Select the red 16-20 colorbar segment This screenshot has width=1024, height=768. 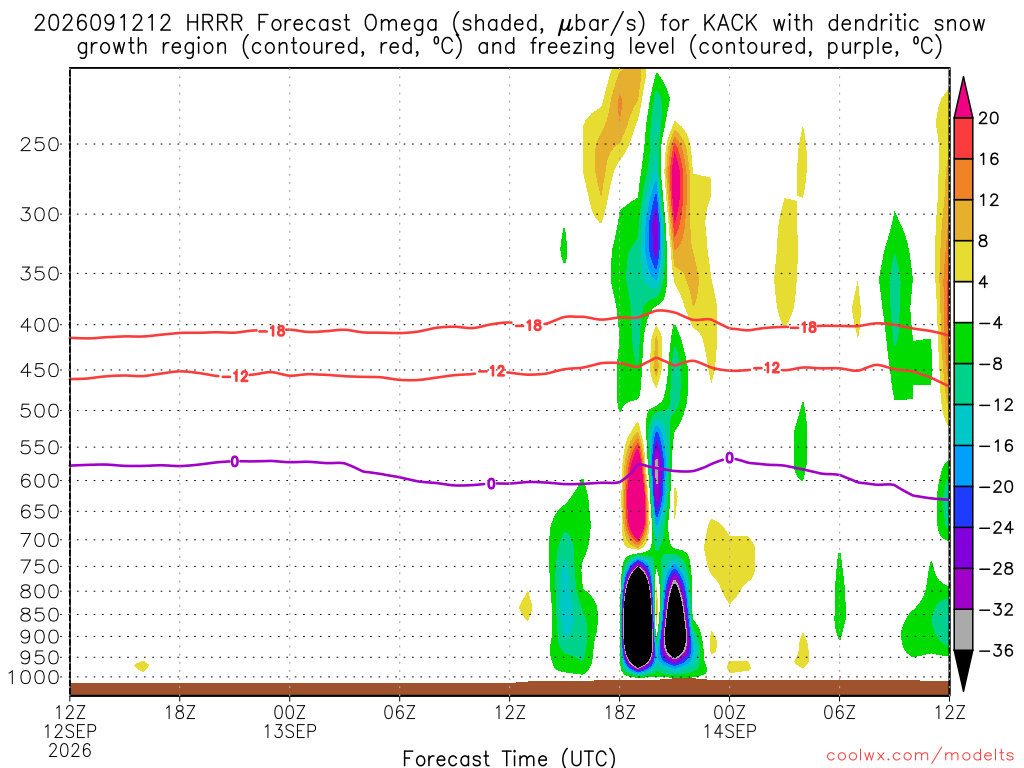963,138
